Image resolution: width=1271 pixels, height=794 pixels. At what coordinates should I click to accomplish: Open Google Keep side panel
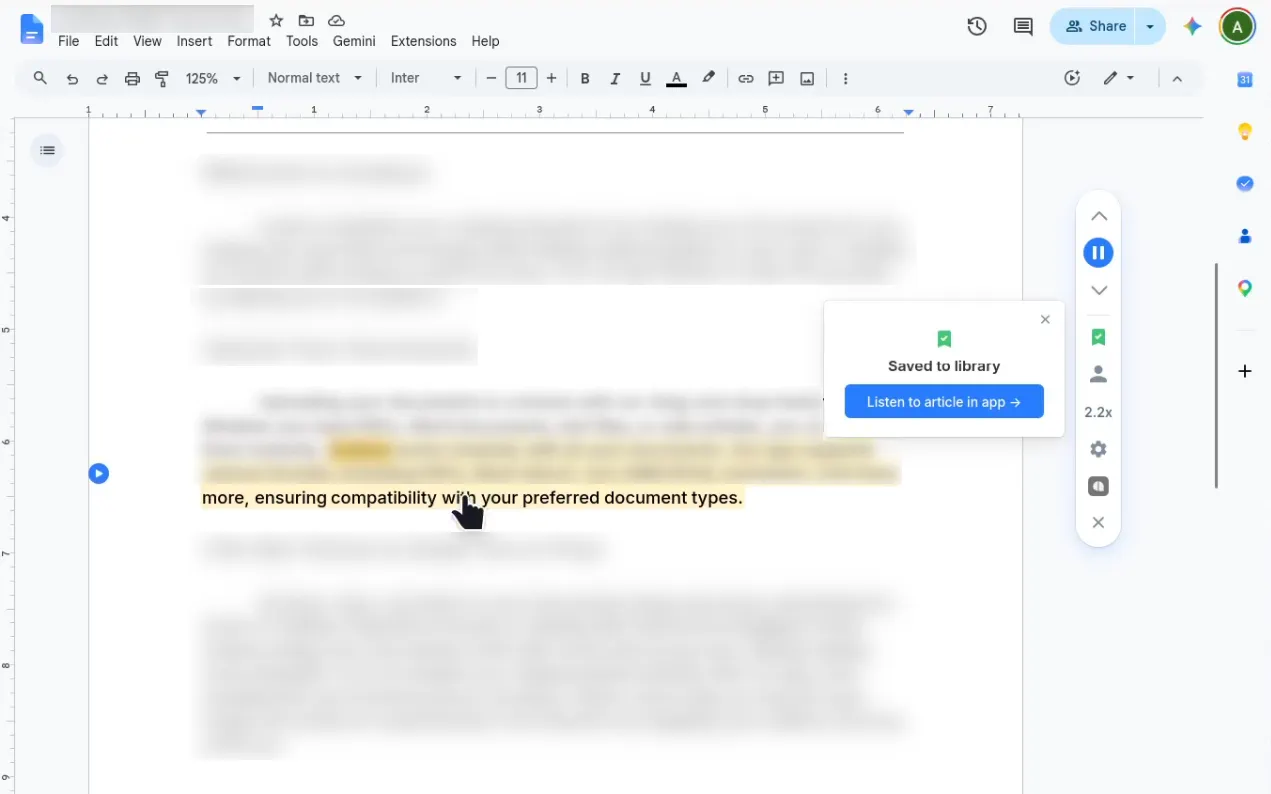(x=1245, y=131)
